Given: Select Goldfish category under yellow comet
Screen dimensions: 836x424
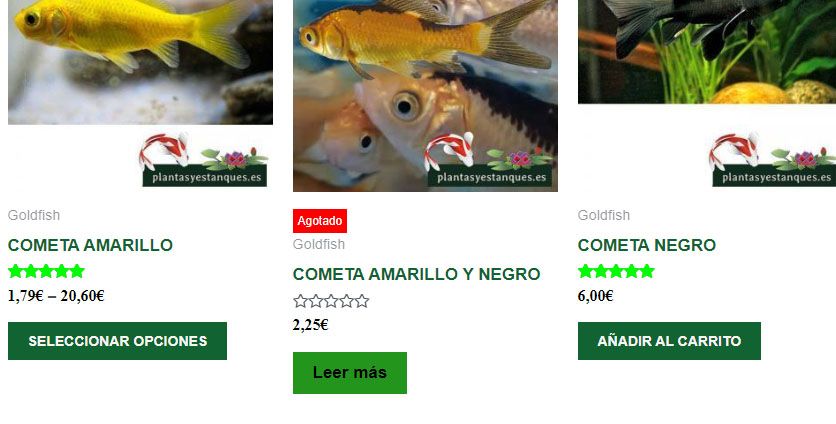Looking at the screenshot, I should pos(34,215).
